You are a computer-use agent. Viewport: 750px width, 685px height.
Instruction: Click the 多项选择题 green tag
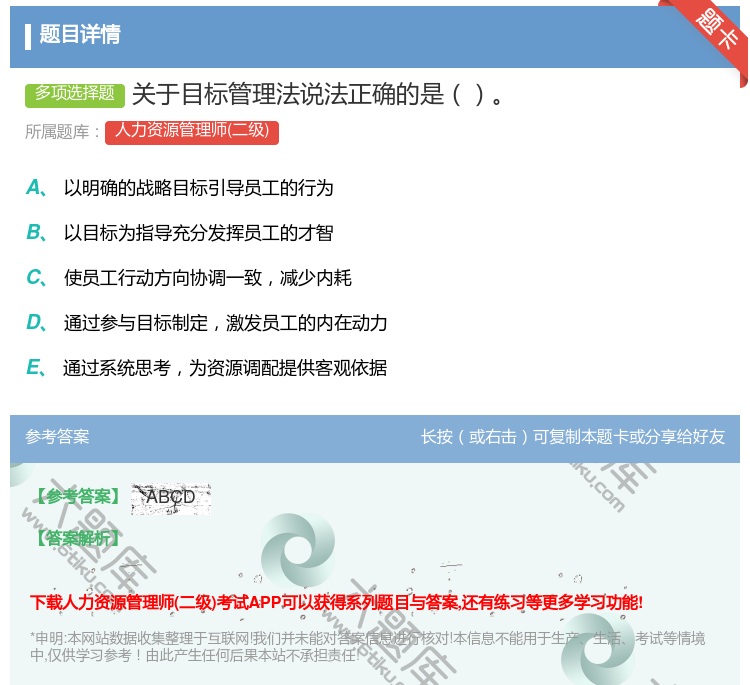[75, 94]
